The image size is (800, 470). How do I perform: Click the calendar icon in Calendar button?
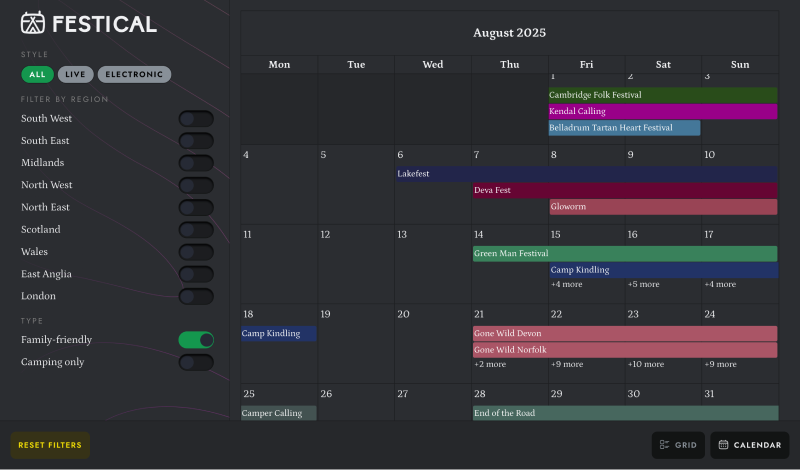click(x=723, y=444)
